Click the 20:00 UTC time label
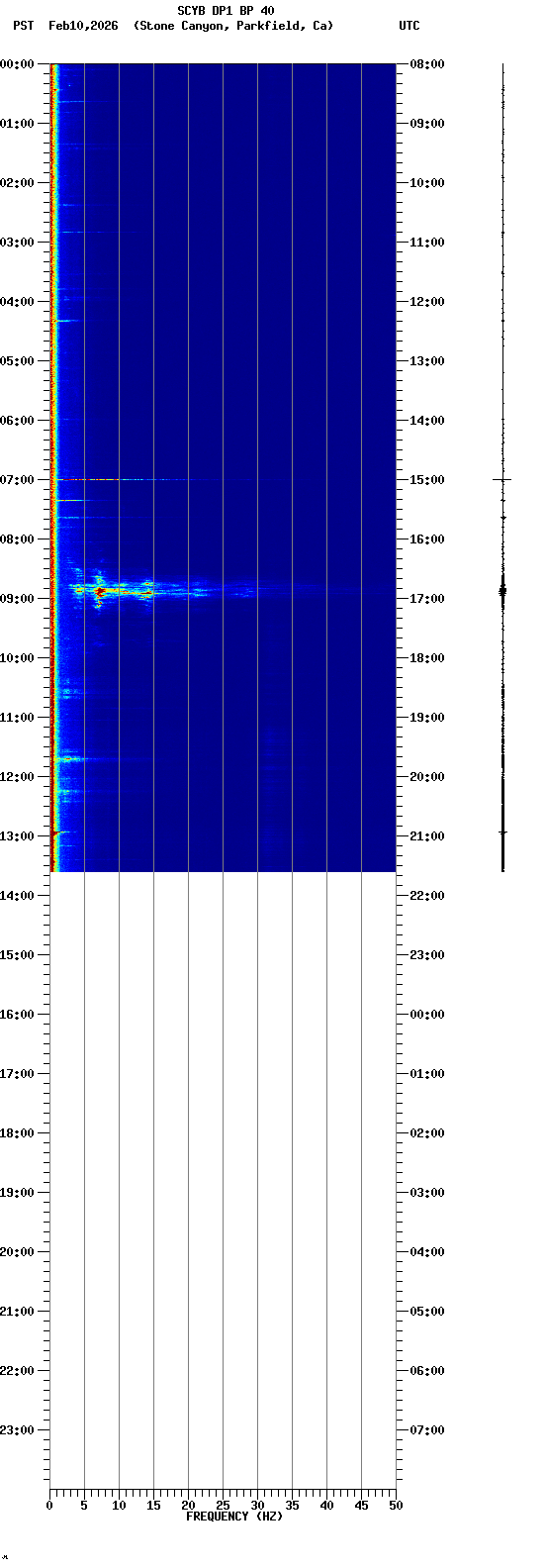546x1568 pixels. coord(427,777)
